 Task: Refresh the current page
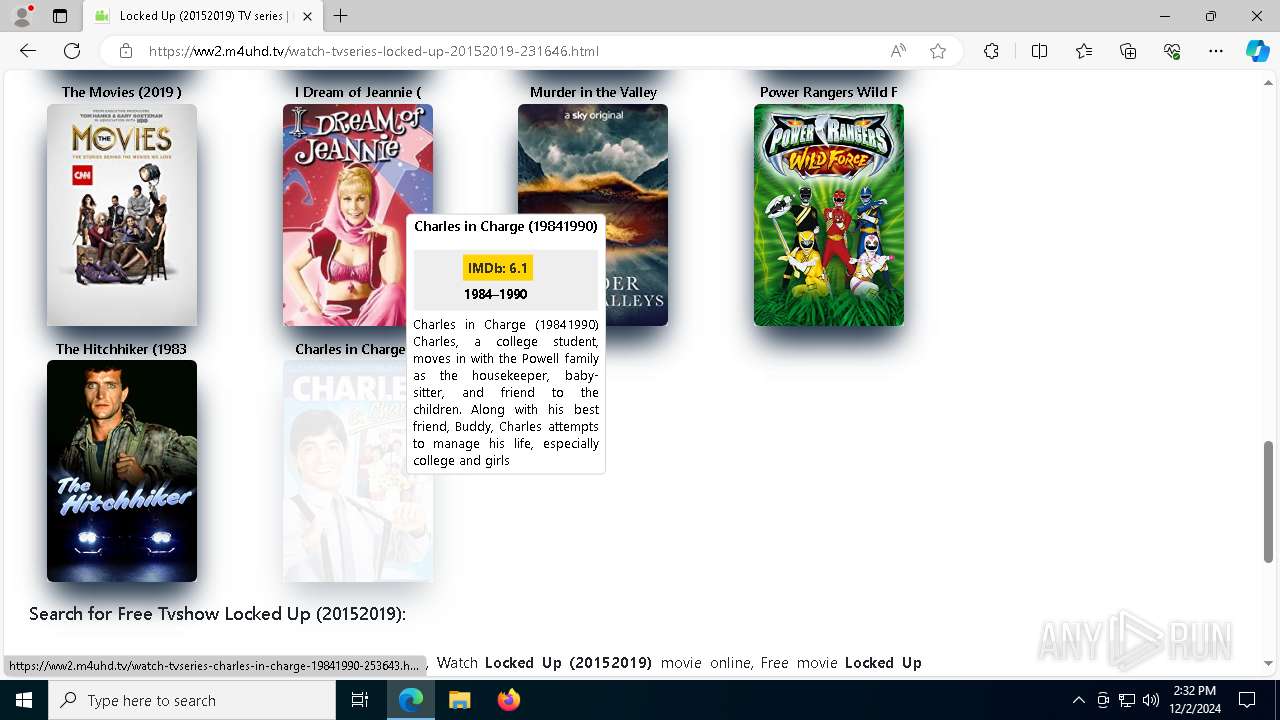point(72,51)
